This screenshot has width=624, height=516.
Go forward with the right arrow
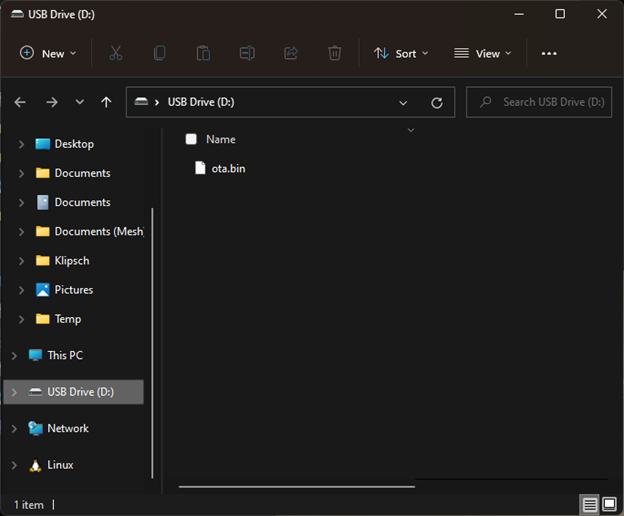pos(52,102)
